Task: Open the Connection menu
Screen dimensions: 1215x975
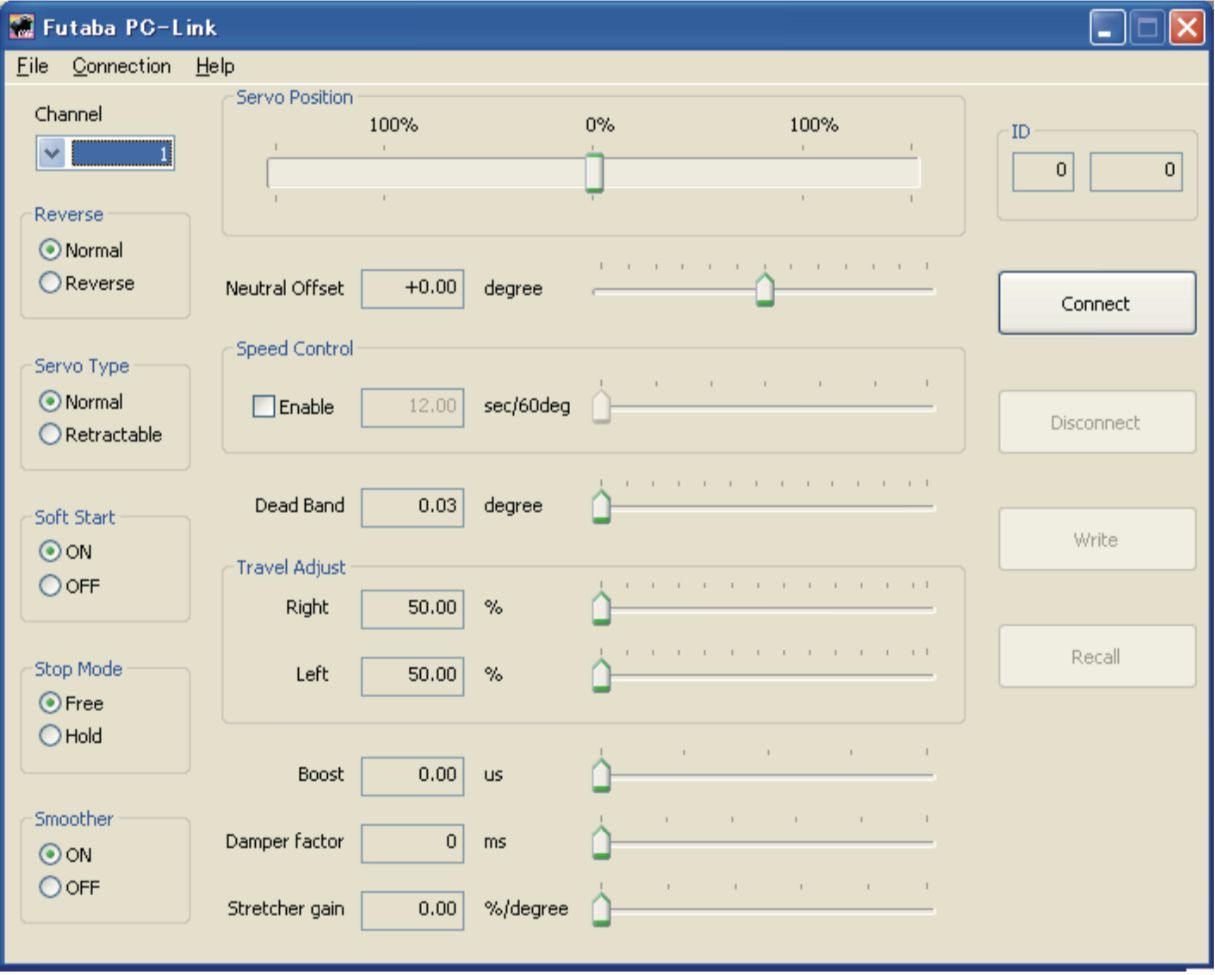Action: pyautogui.click(x=121, y=66)
